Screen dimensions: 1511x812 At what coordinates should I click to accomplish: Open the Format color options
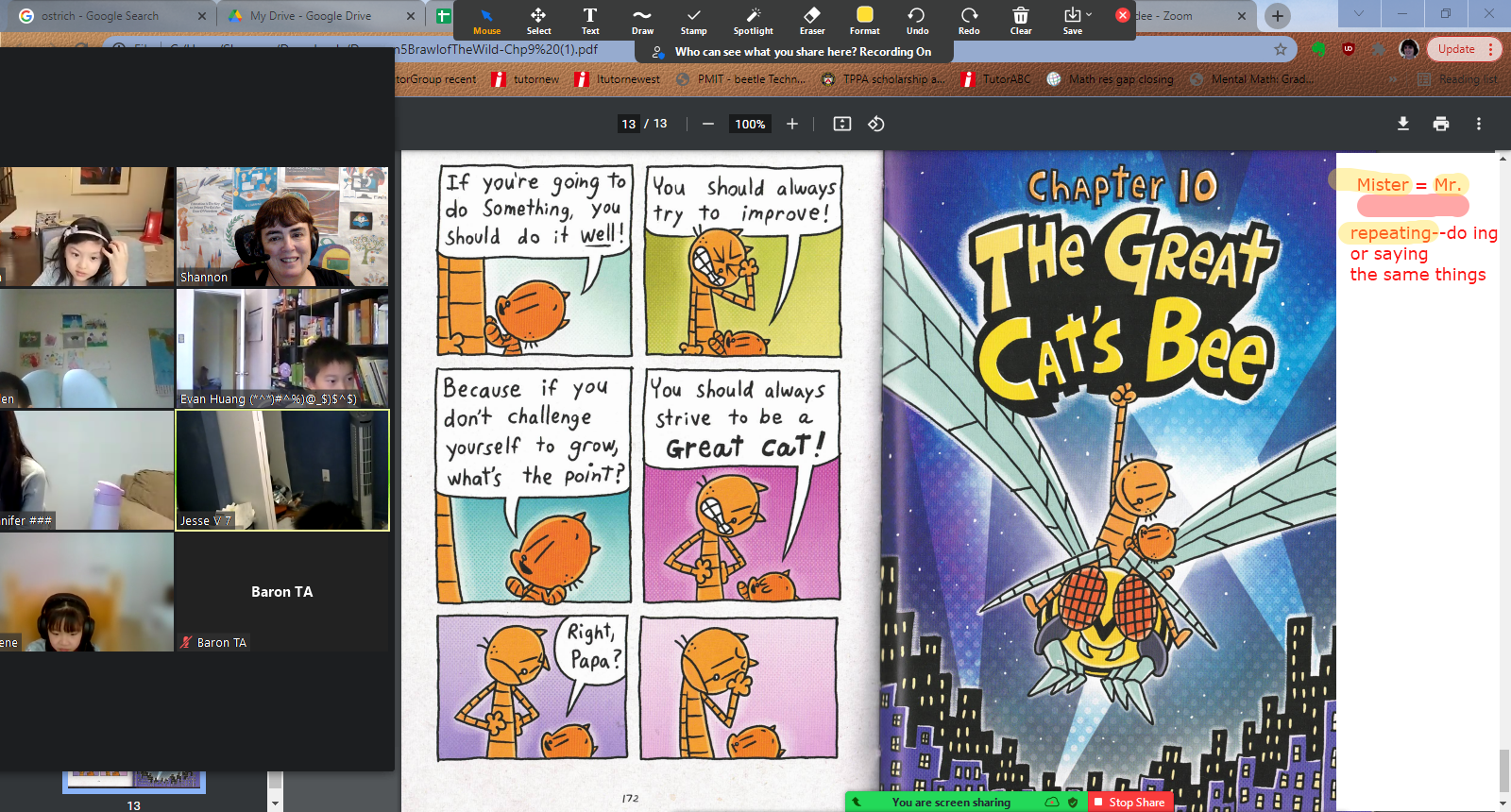point(865,21)
